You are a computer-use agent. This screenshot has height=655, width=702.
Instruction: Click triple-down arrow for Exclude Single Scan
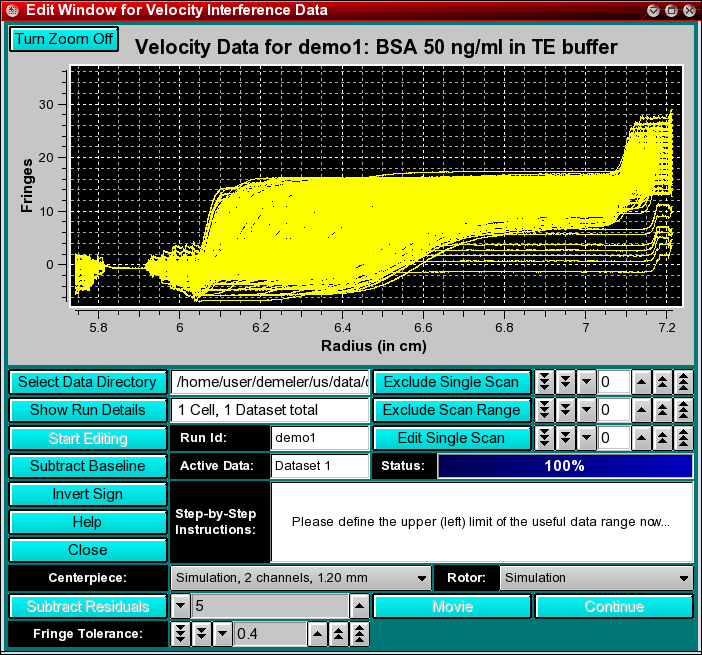[x=544, y=382]
